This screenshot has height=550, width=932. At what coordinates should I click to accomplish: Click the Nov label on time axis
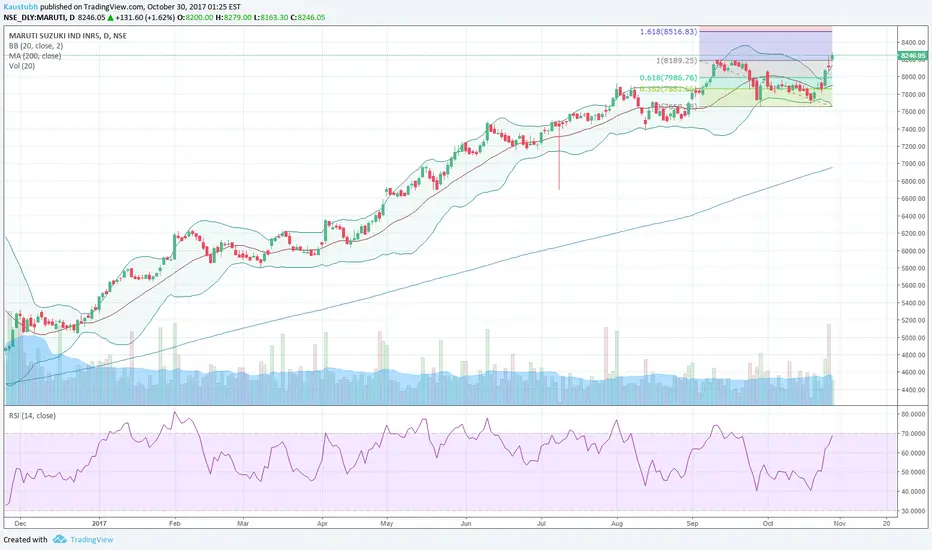pyautogui.click(x=839, y=524)
